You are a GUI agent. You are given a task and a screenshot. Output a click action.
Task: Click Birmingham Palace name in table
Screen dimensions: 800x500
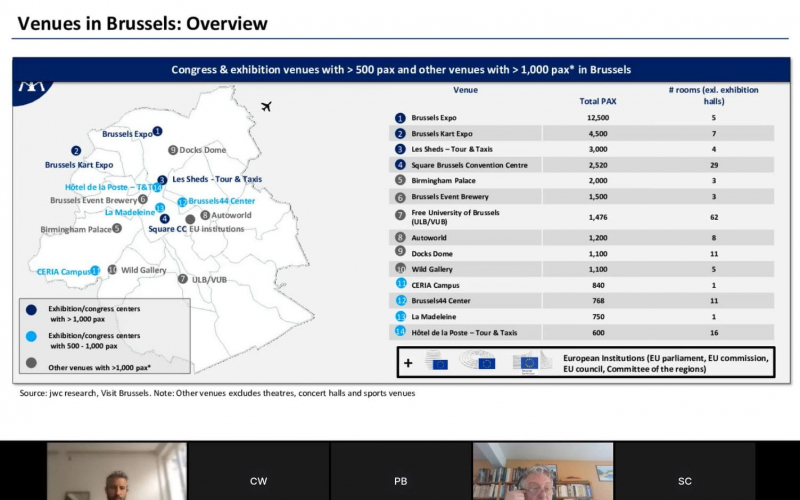pos(443,181)
